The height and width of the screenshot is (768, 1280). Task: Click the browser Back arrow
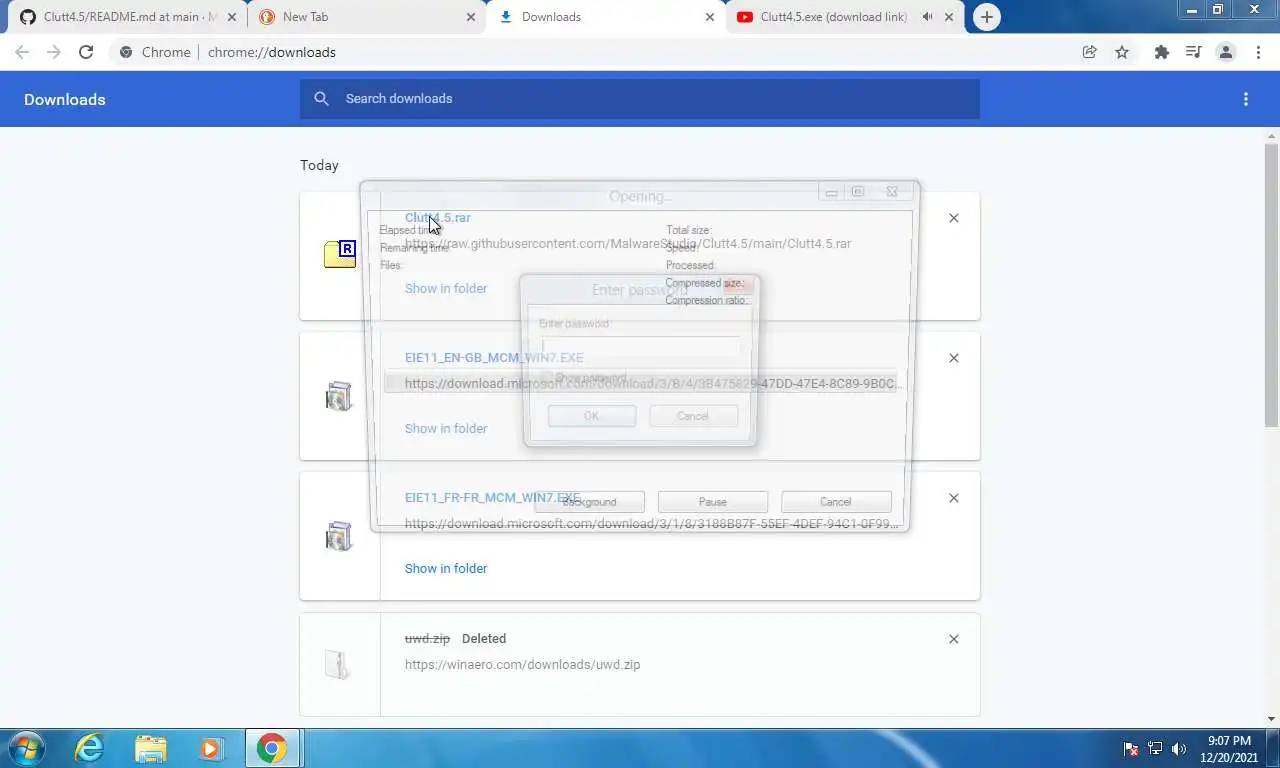[22, 52]
